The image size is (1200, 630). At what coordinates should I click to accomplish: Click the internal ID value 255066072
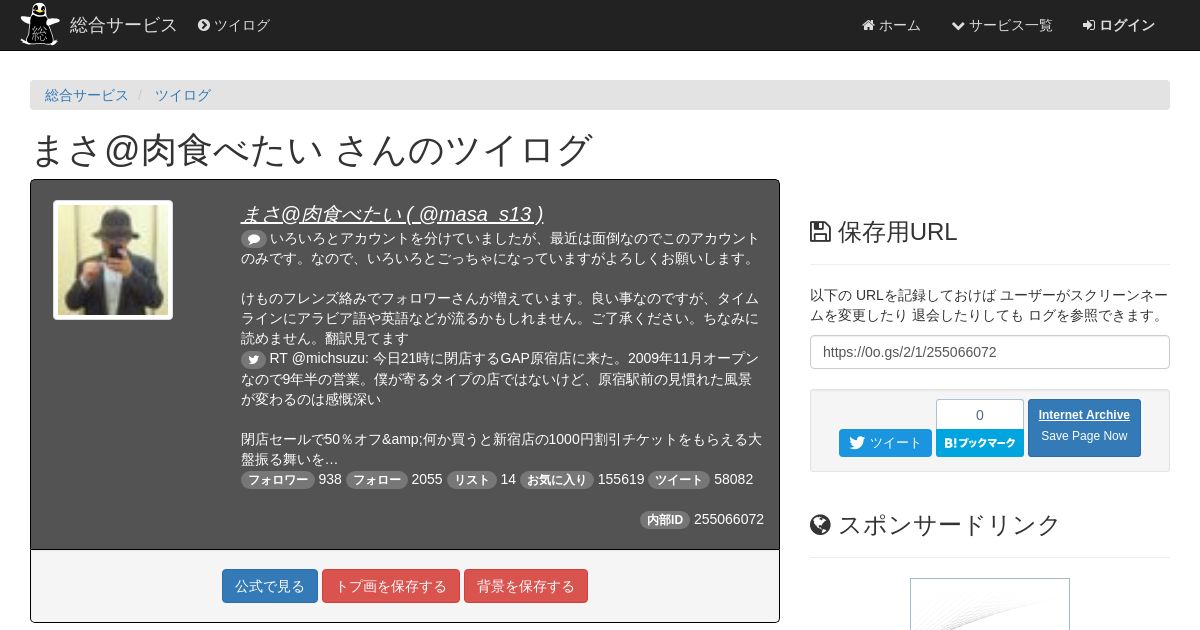729,520
